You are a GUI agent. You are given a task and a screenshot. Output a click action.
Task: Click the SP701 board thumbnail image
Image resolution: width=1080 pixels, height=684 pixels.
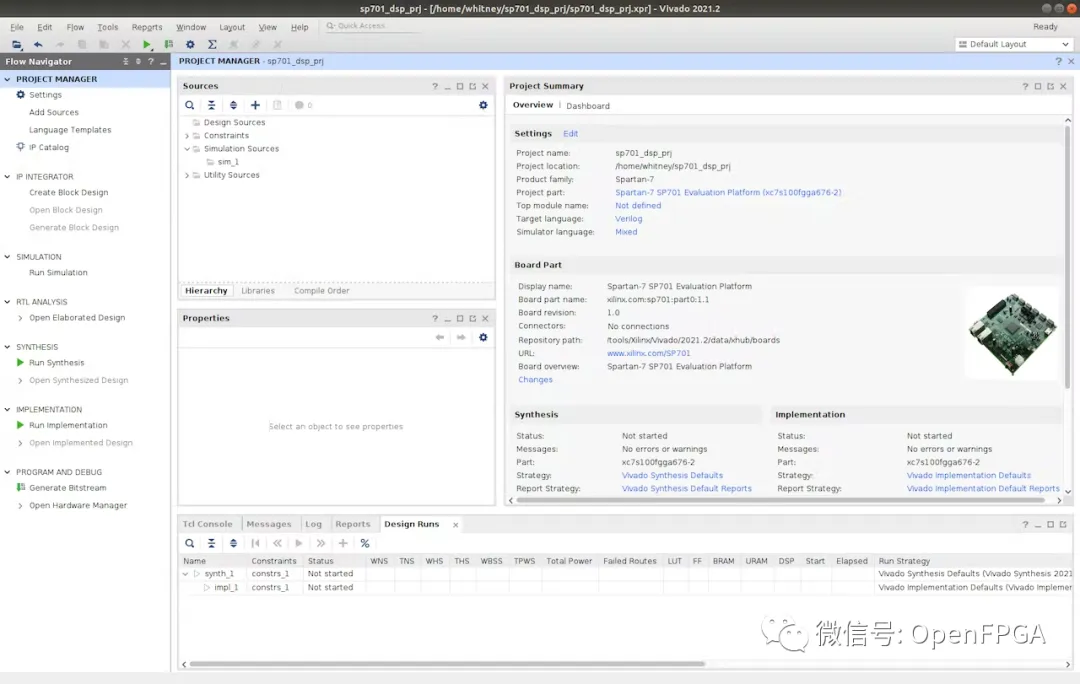[x=1012, y=335]
